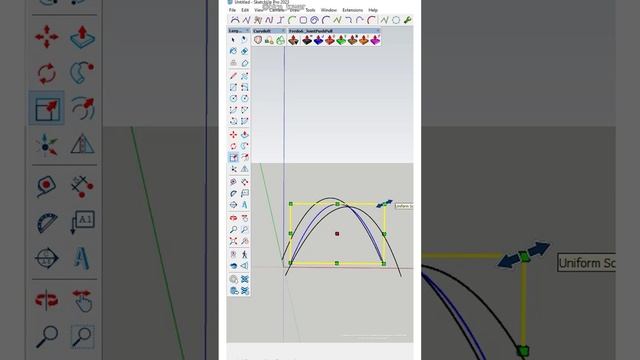Select the Walk tool in SketchUp's small toolbar
This screenshot has width=640, height=360.
244,255
